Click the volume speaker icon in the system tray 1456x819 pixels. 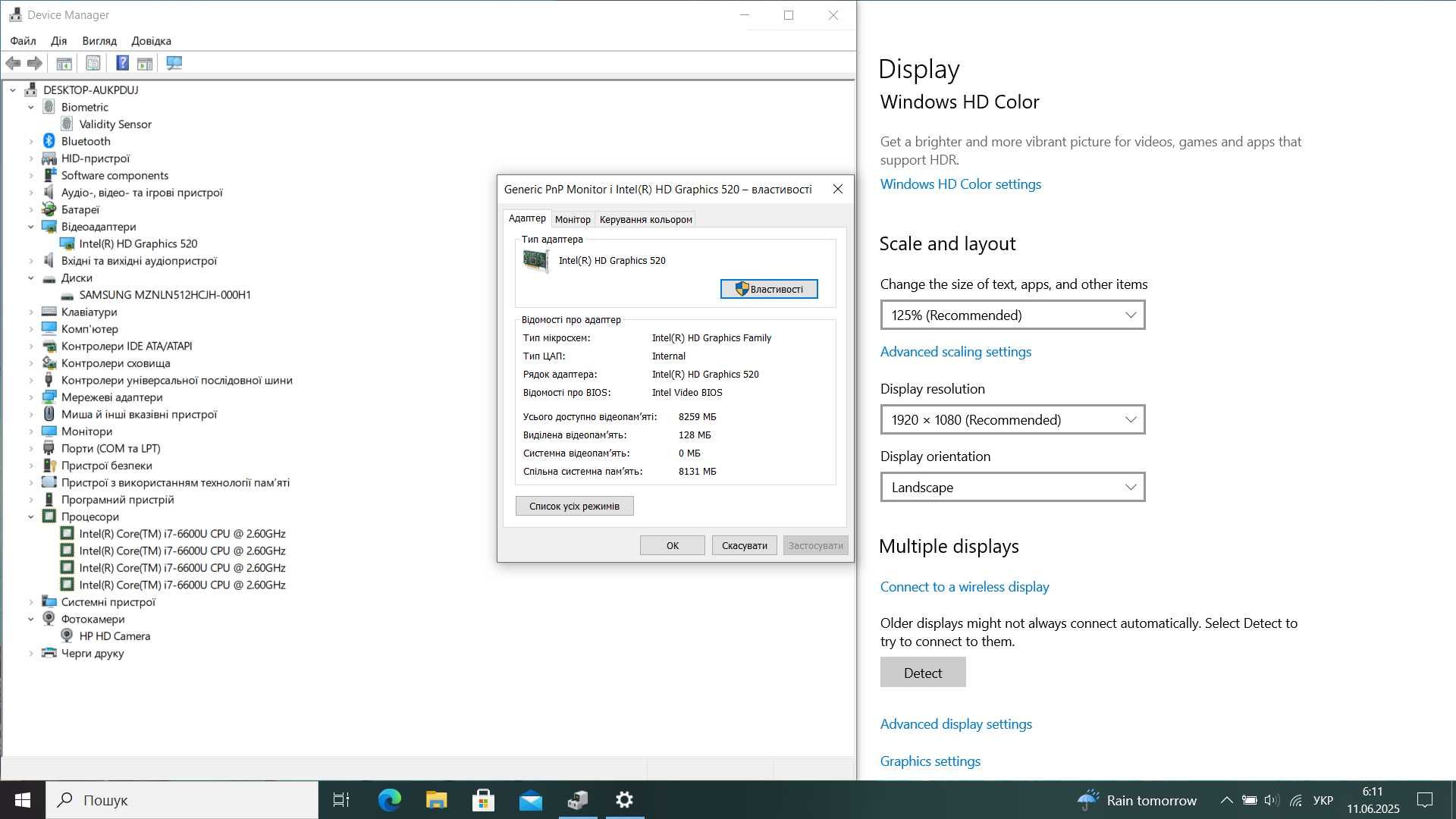point(1272,800)
